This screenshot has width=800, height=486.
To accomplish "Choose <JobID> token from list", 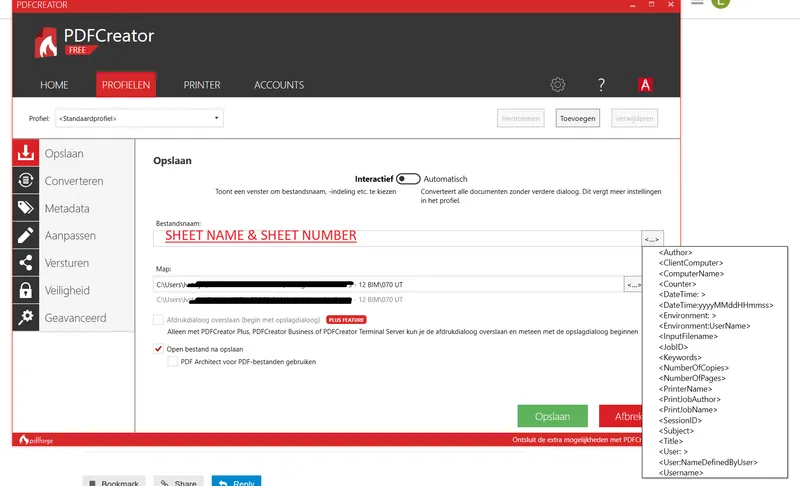I will (673, 347).
